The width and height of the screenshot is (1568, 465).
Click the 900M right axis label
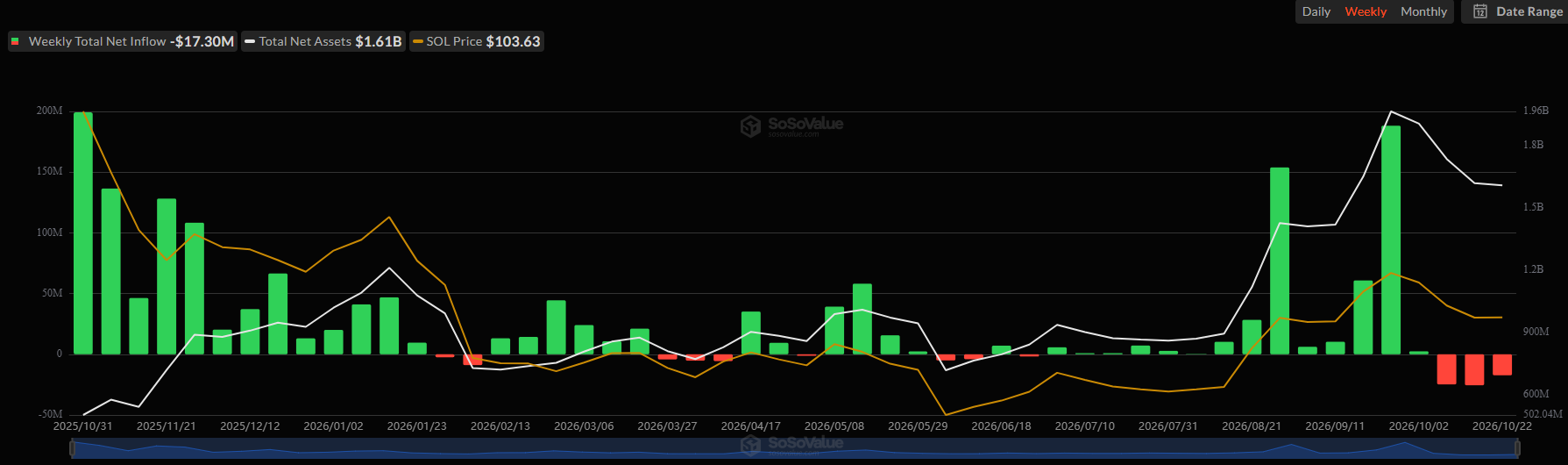click(x=1536, y=332)
